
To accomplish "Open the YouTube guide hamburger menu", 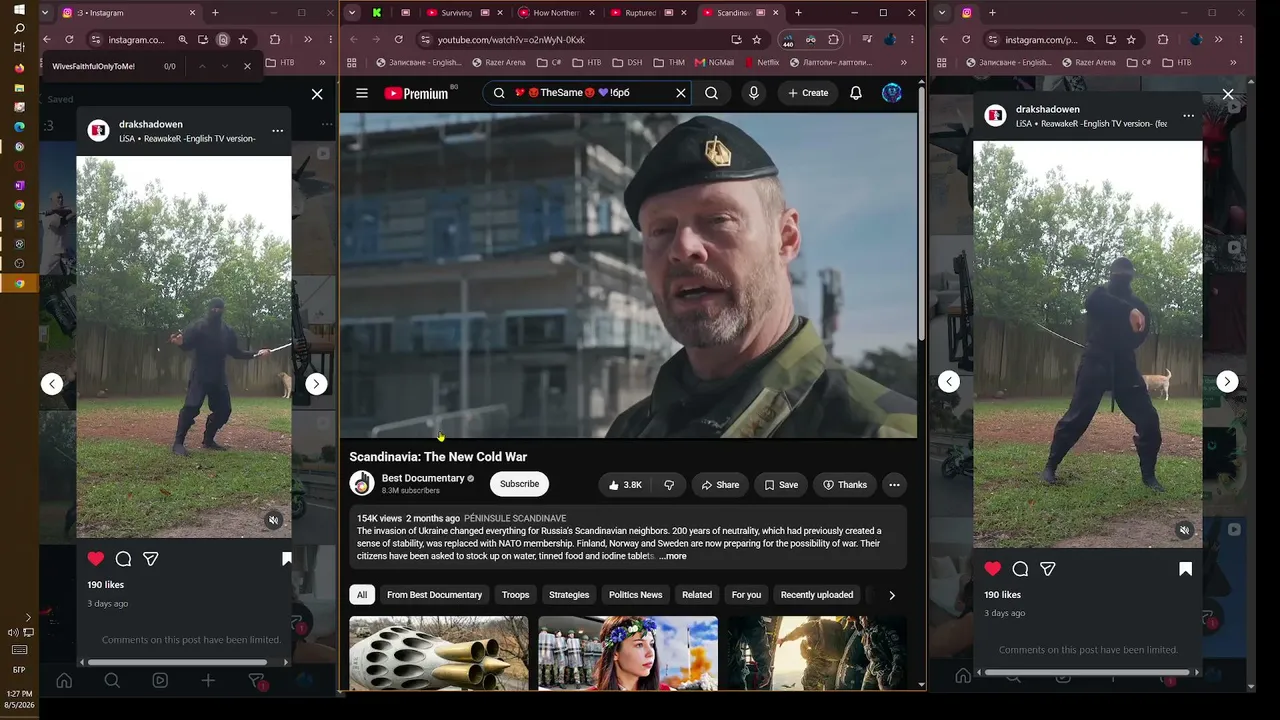I will [x=362, y=93].
